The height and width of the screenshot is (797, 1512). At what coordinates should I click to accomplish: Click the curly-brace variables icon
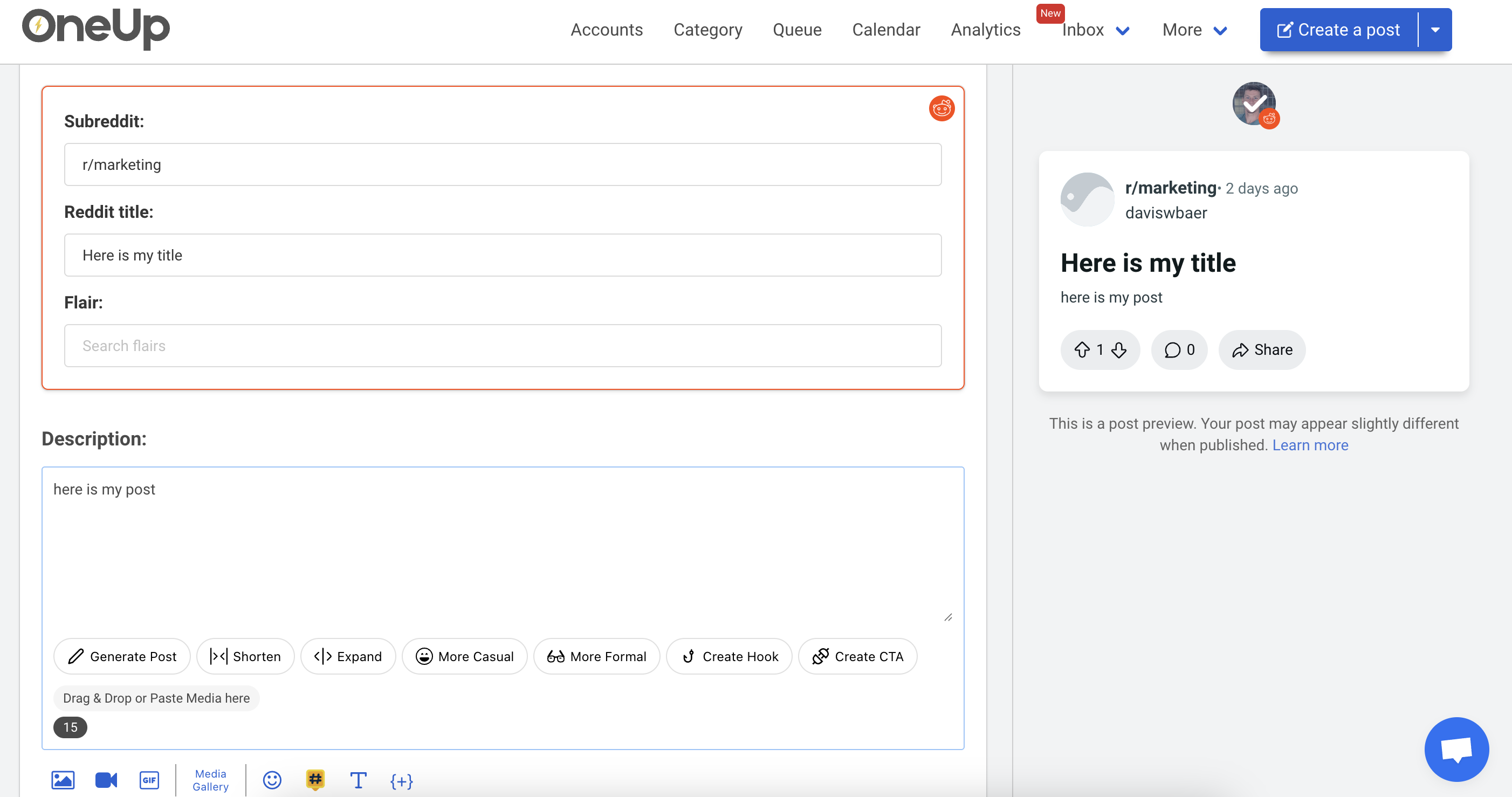[x=402, y=781]
